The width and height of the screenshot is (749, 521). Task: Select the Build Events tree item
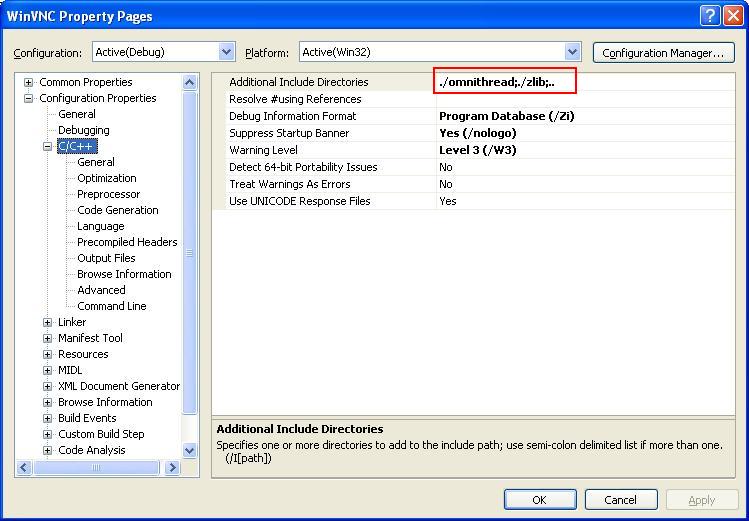click(x=87, y=418)
